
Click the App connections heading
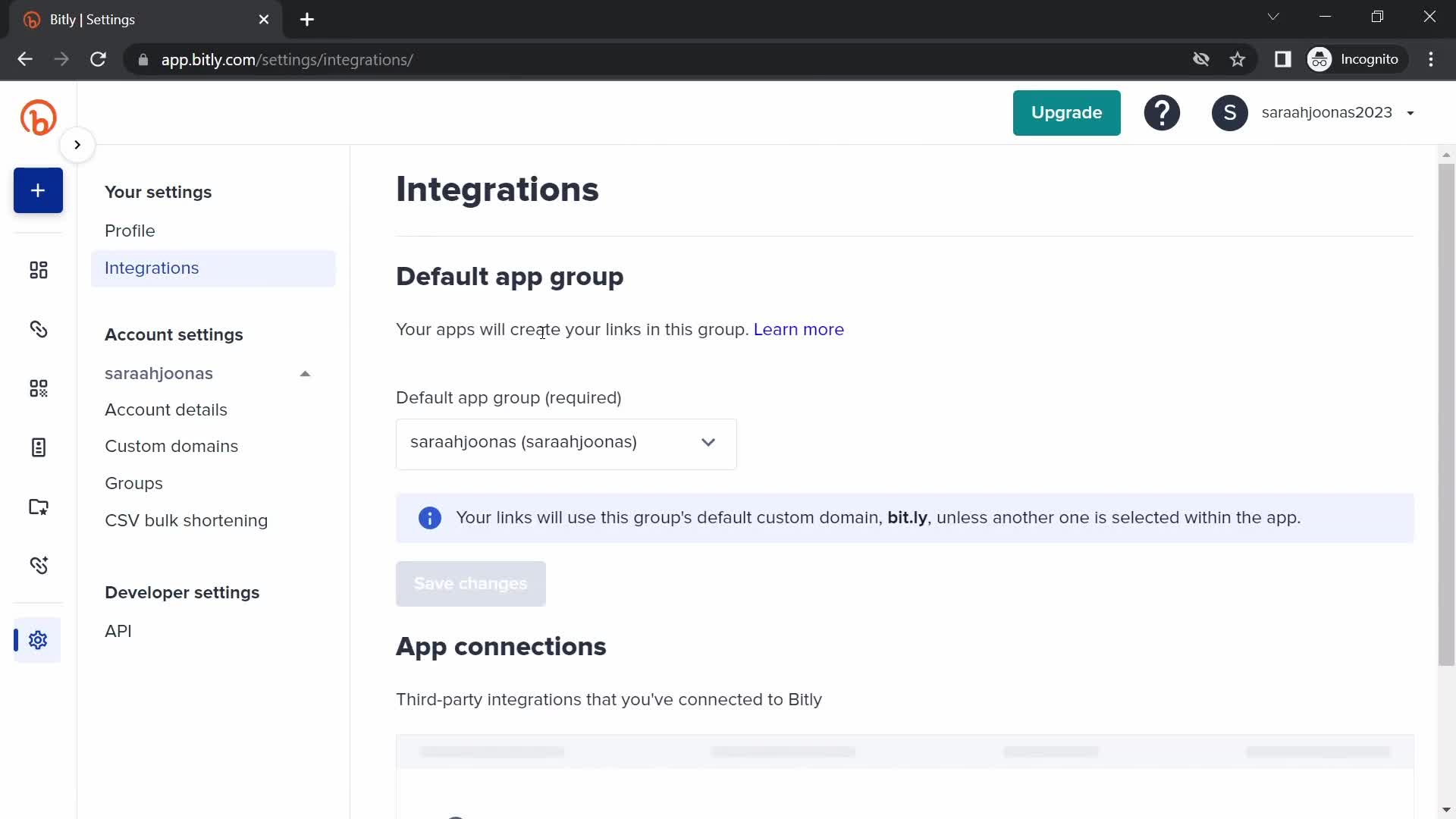tap(500, 647)
